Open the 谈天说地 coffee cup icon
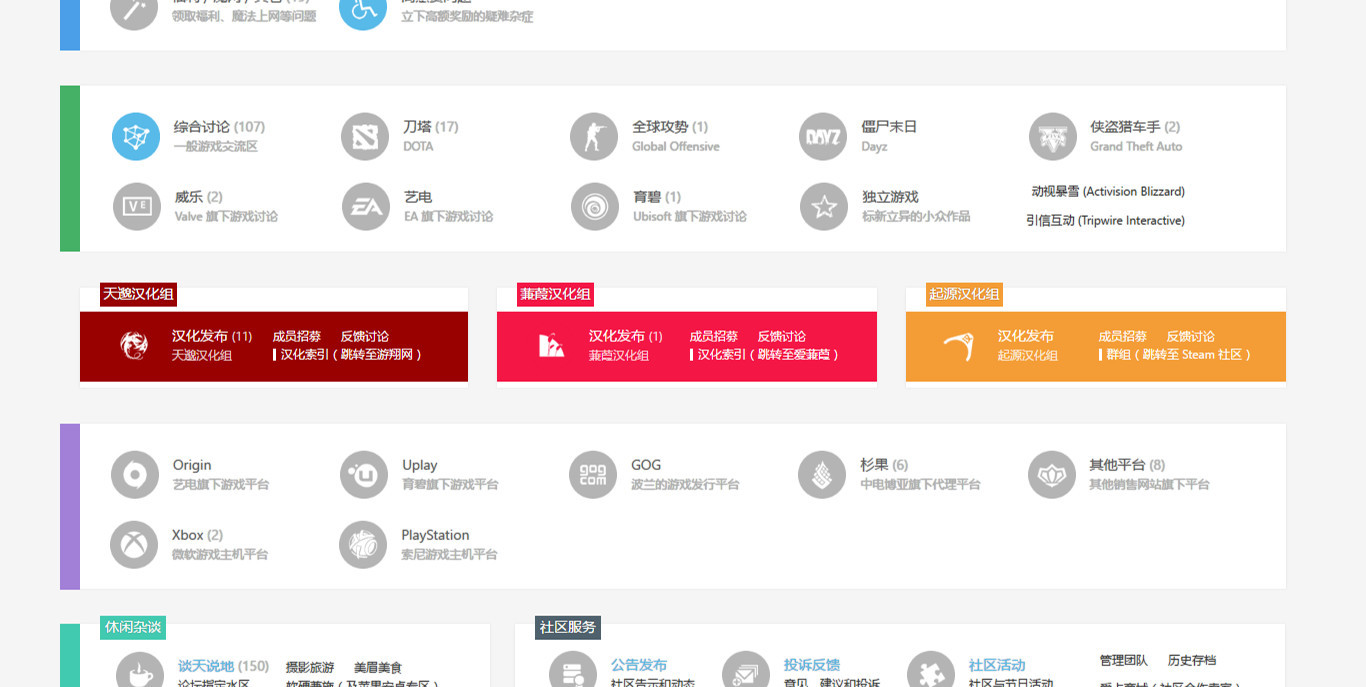The height and width of the screenshot is (687, 1366). (140, 671)
